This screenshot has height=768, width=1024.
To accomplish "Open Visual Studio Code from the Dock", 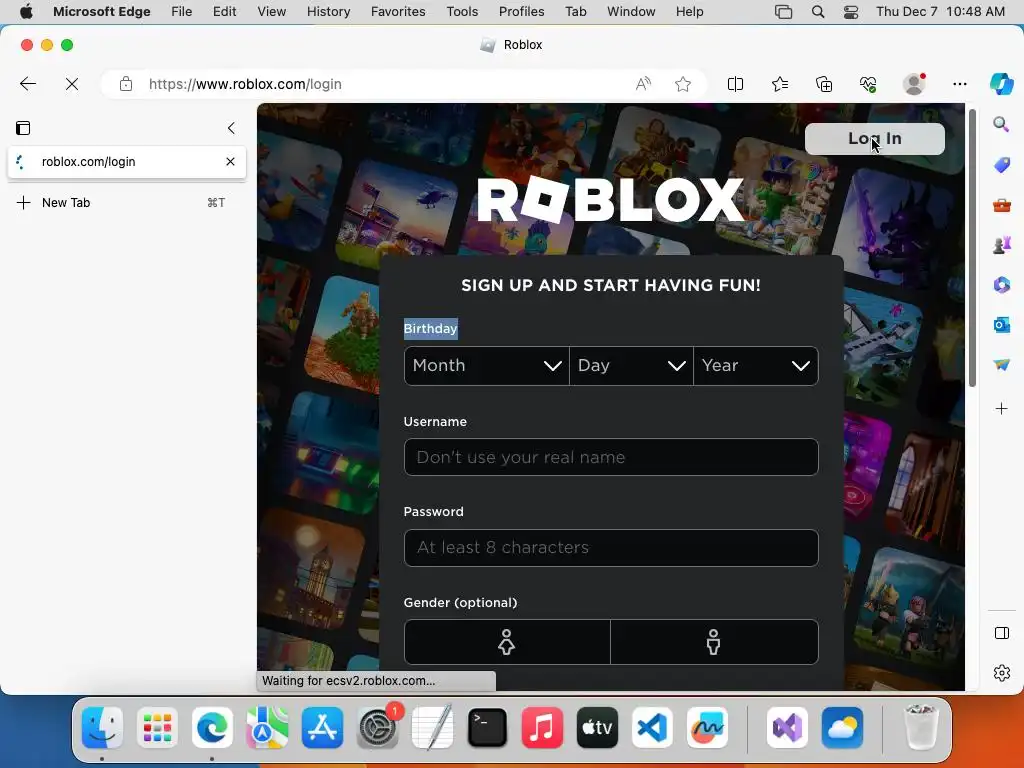I will 652,728.
